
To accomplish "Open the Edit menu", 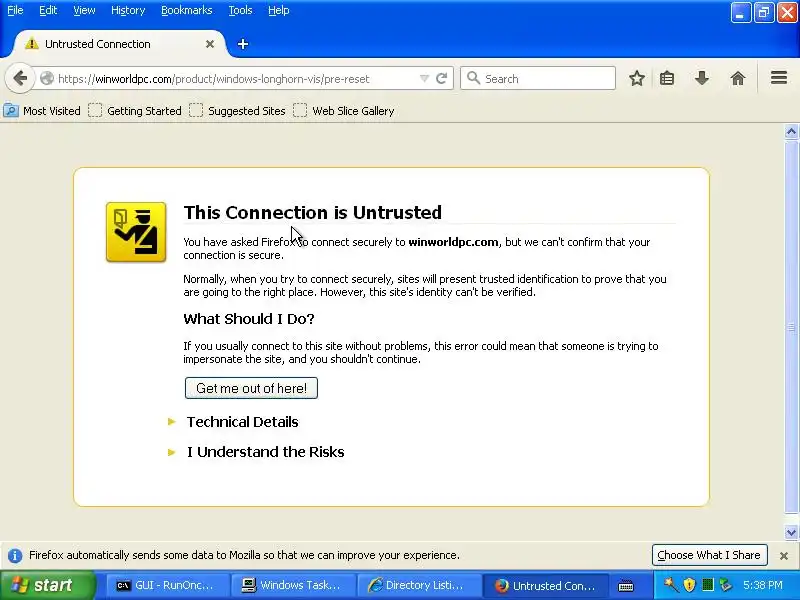I will [48, 10].
